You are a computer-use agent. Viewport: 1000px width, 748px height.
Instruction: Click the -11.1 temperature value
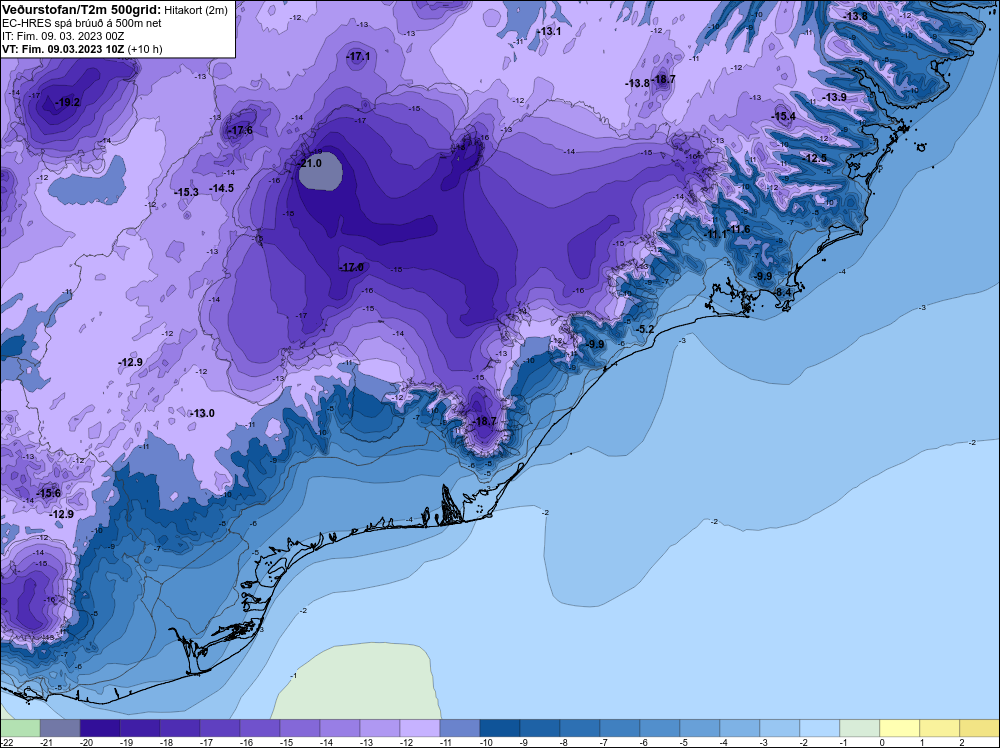click(715, 235)
